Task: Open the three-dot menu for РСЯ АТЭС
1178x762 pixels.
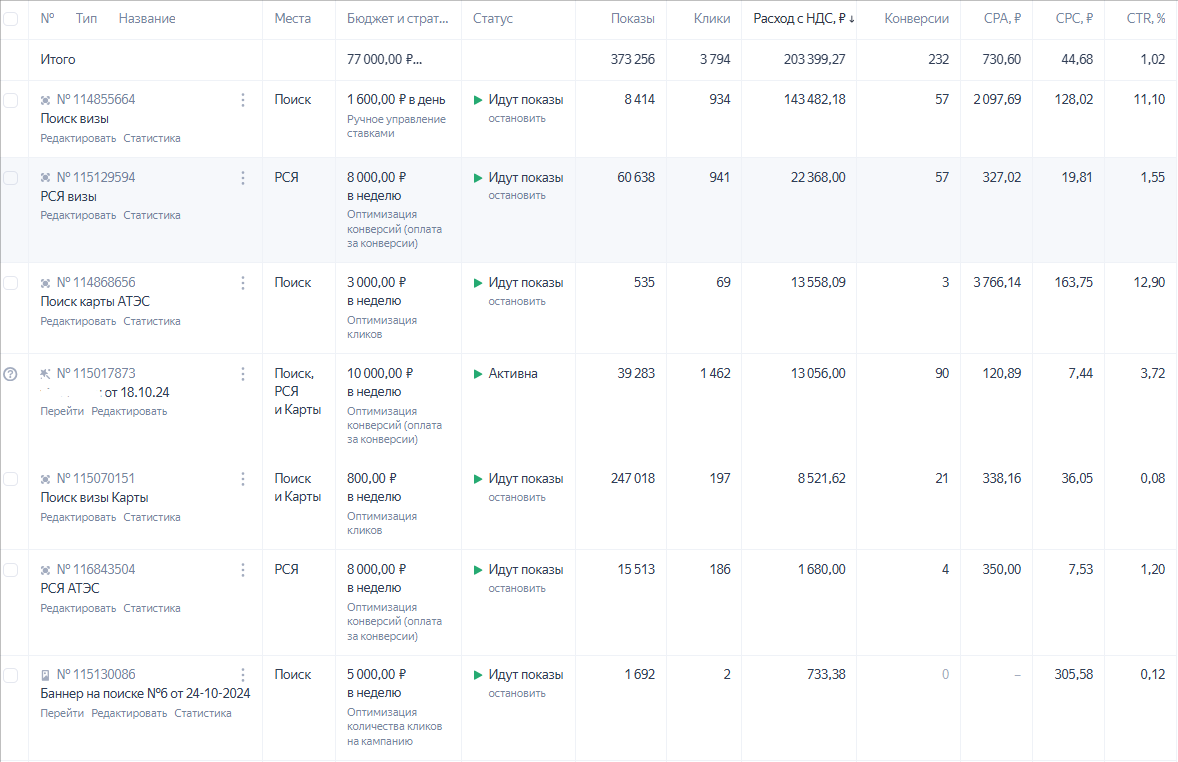Action: (x=243, y=570)
